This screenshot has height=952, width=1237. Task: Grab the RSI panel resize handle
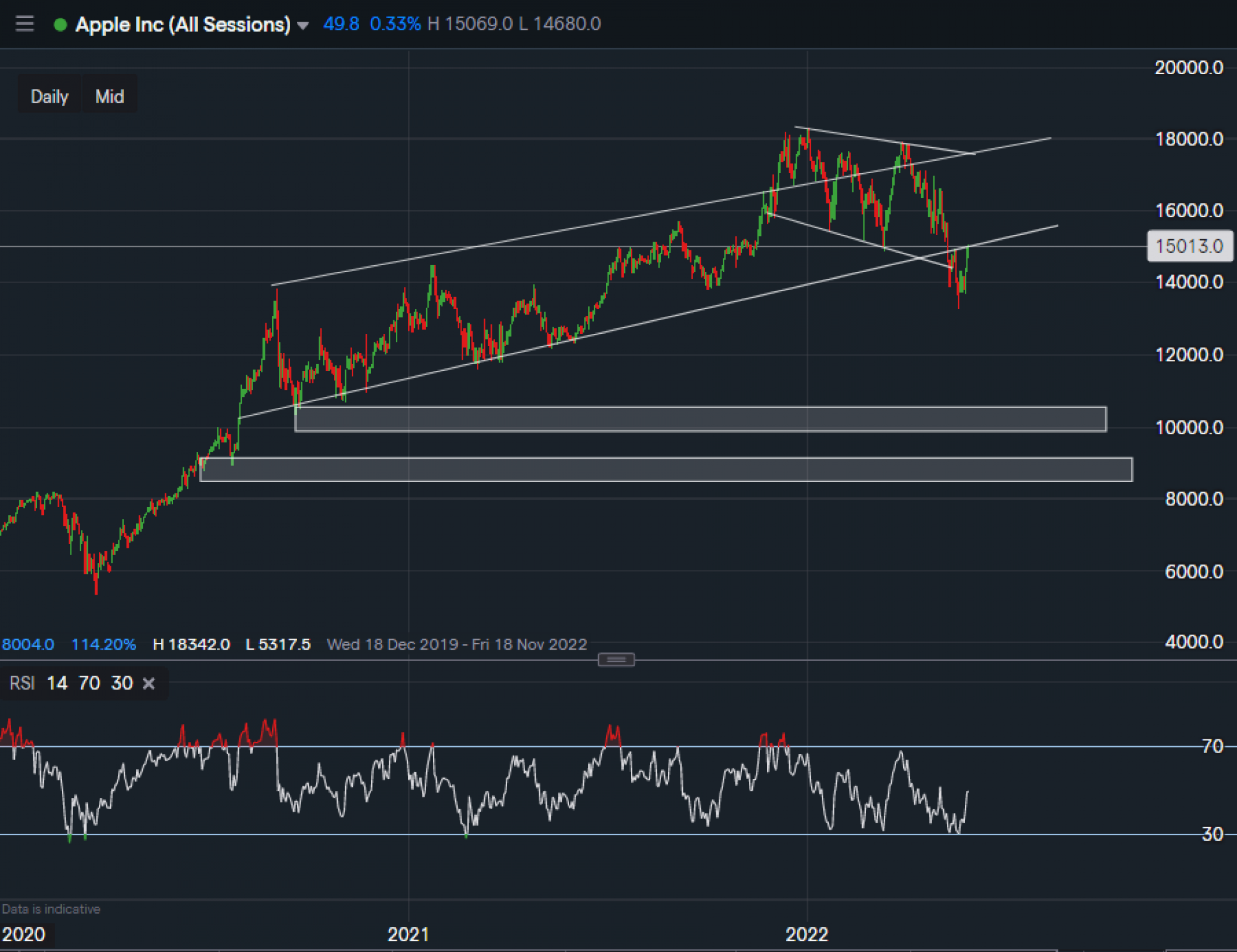tap(616, 660)
